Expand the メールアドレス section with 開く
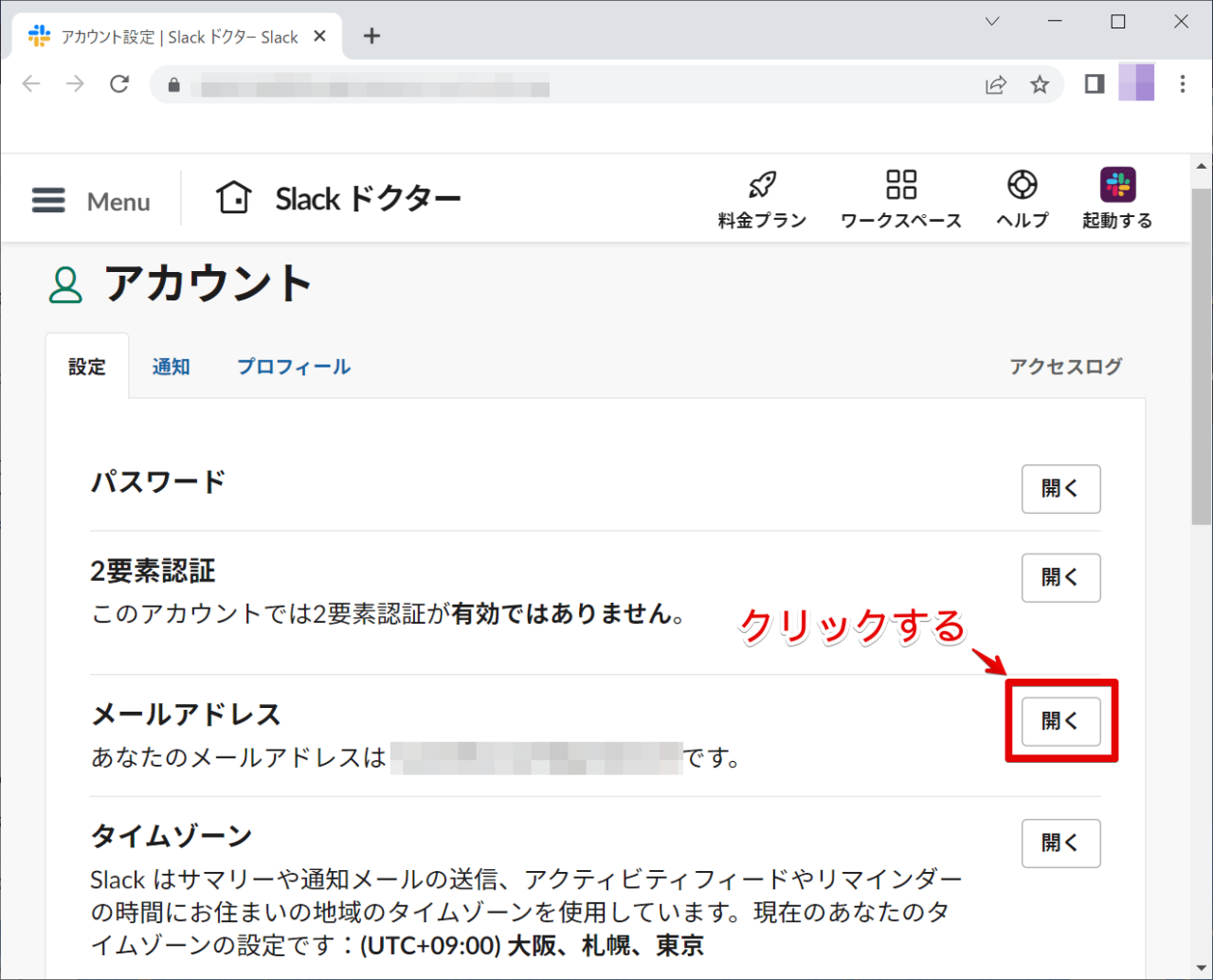This screenshot has width=1213, height=980. [1061, 721]
